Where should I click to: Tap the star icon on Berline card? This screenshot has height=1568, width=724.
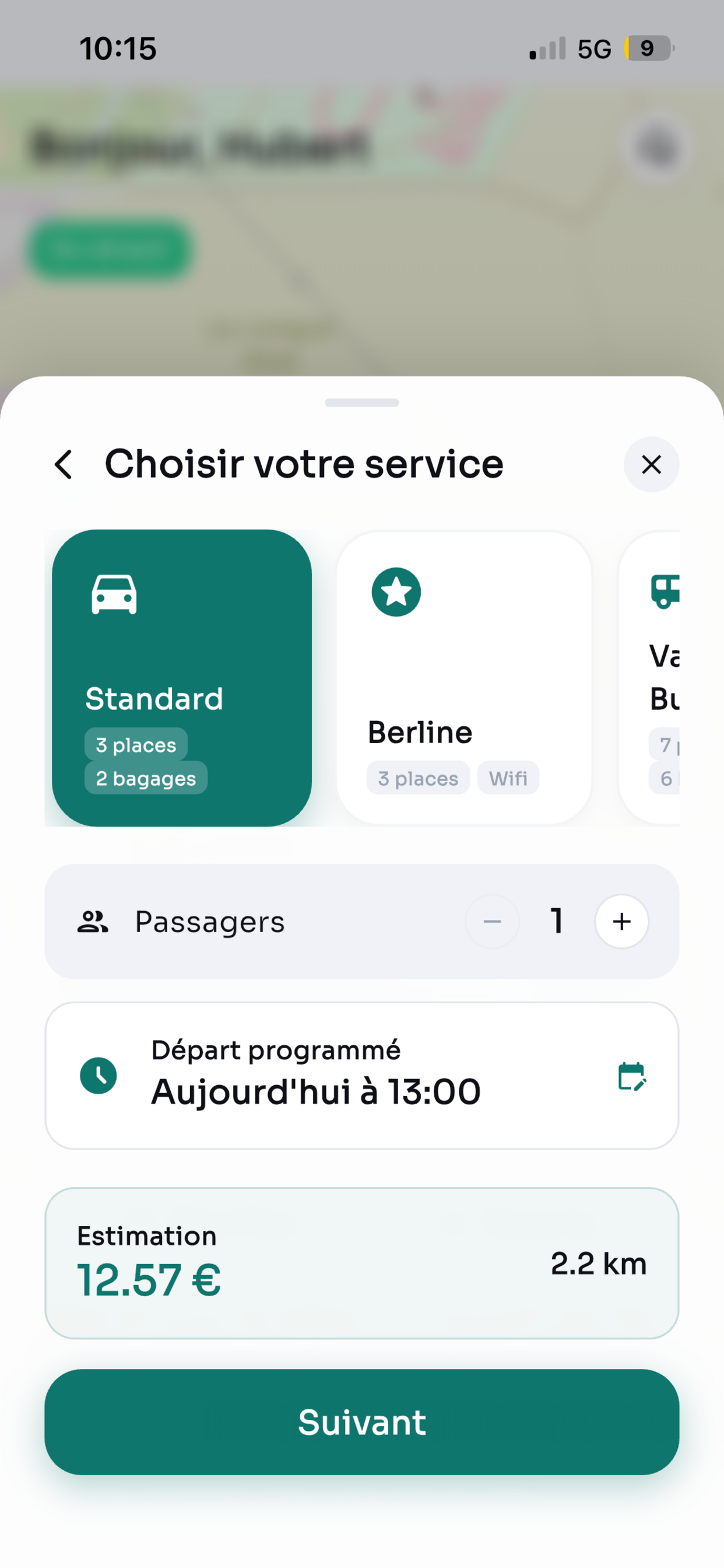pyautogui.click(x=396, y=591)
